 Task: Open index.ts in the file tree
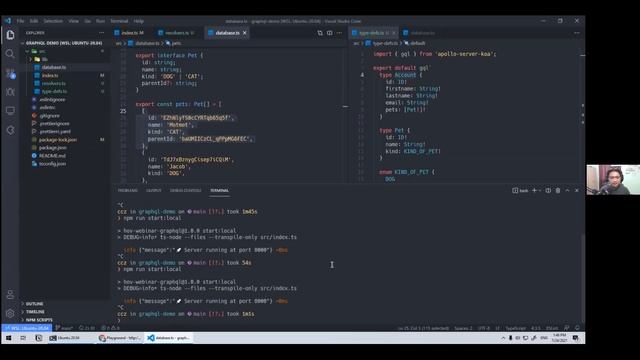[x=64, y=75]
